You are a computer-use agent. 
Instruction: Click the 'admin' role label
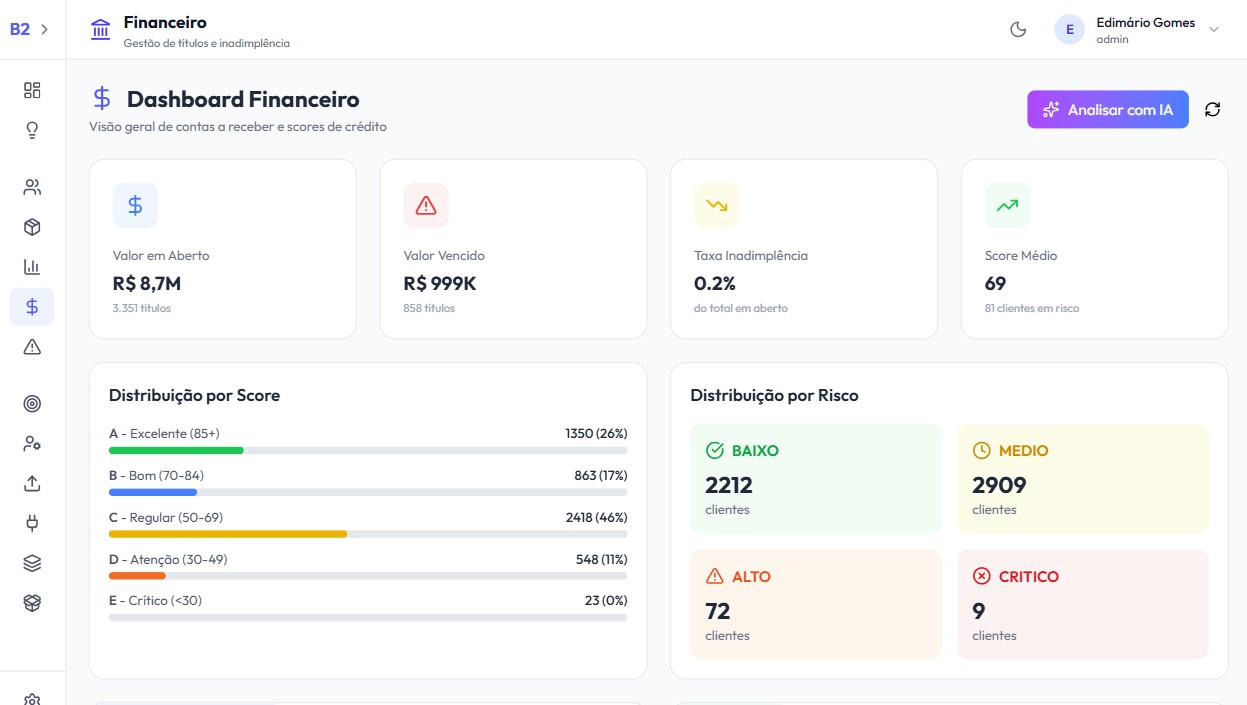[1112, 40]
